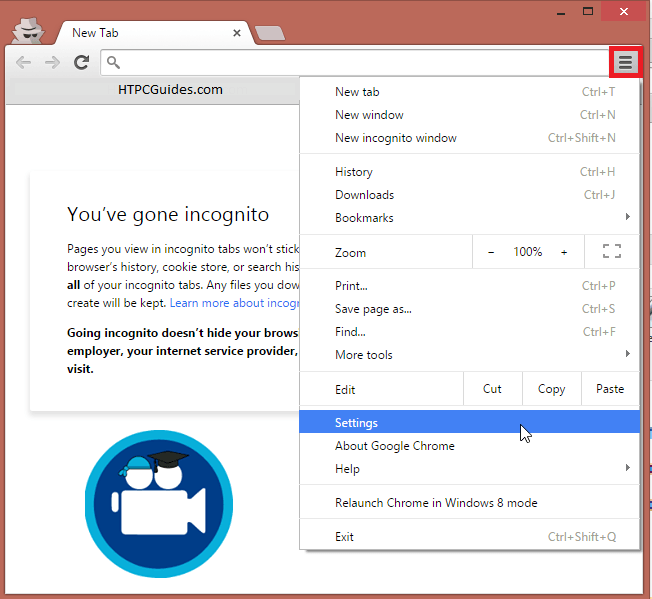Select Relaunch Chrome in Windows 8 mode
Viewport: 652px width, 599px height.
pyautogui.click(x=436, y=503)
